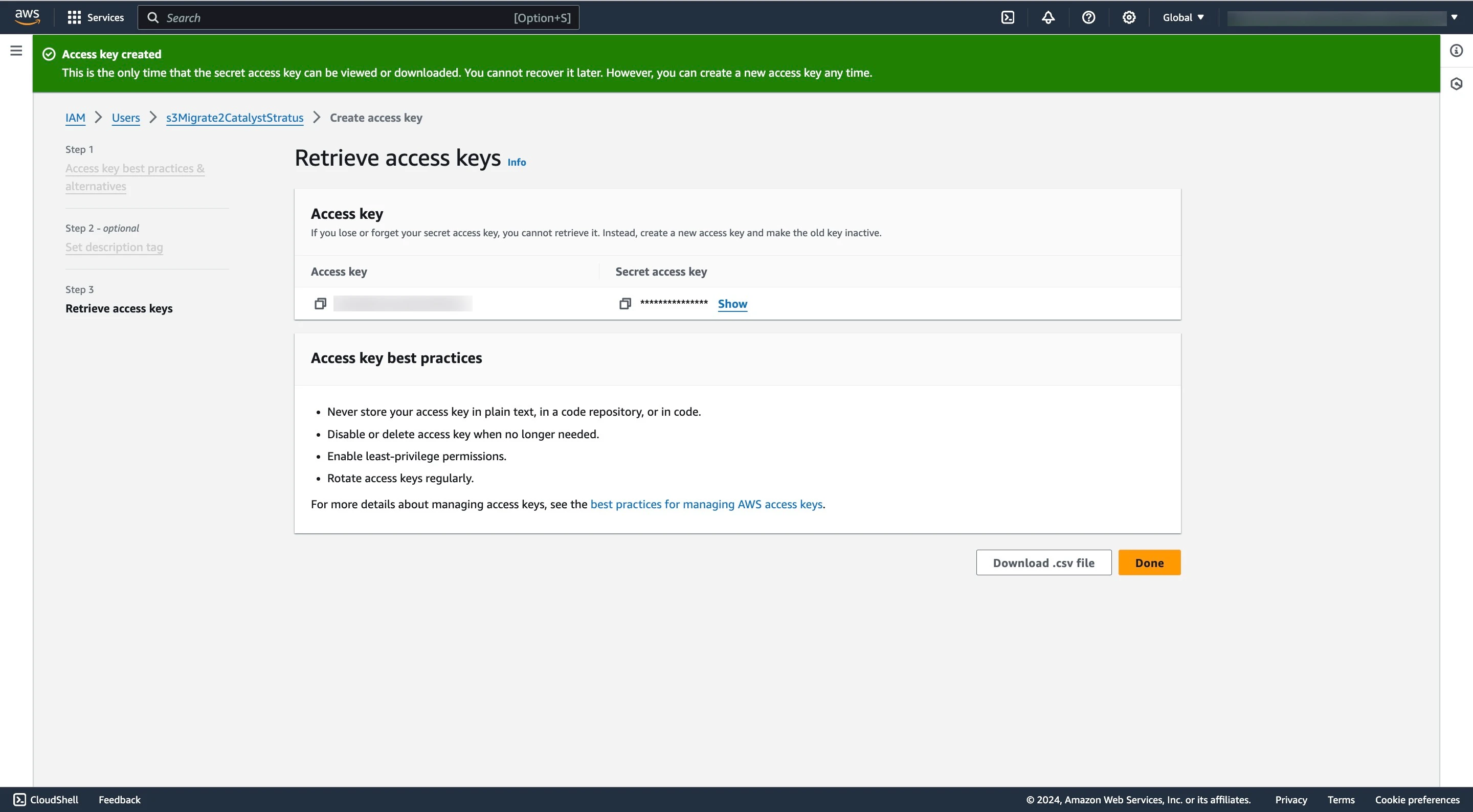Open the help question mark icon

click(1088, 18)
